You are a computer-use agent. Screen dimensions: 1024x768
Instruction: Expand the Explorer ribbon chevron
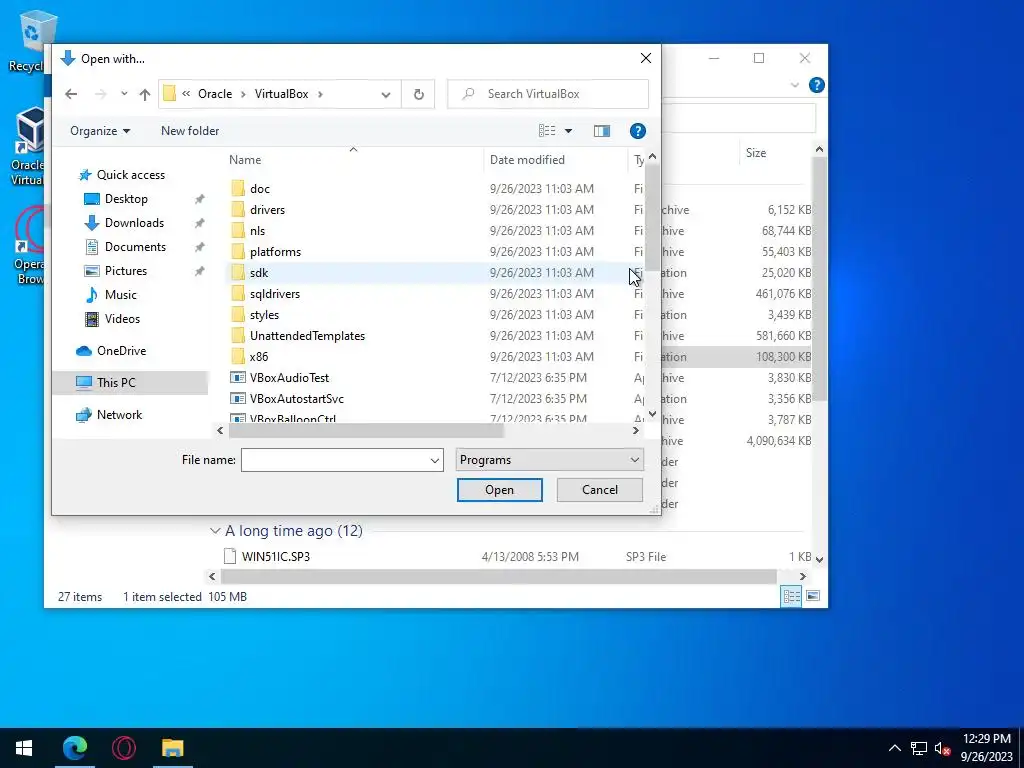click(x=795, y=85)
